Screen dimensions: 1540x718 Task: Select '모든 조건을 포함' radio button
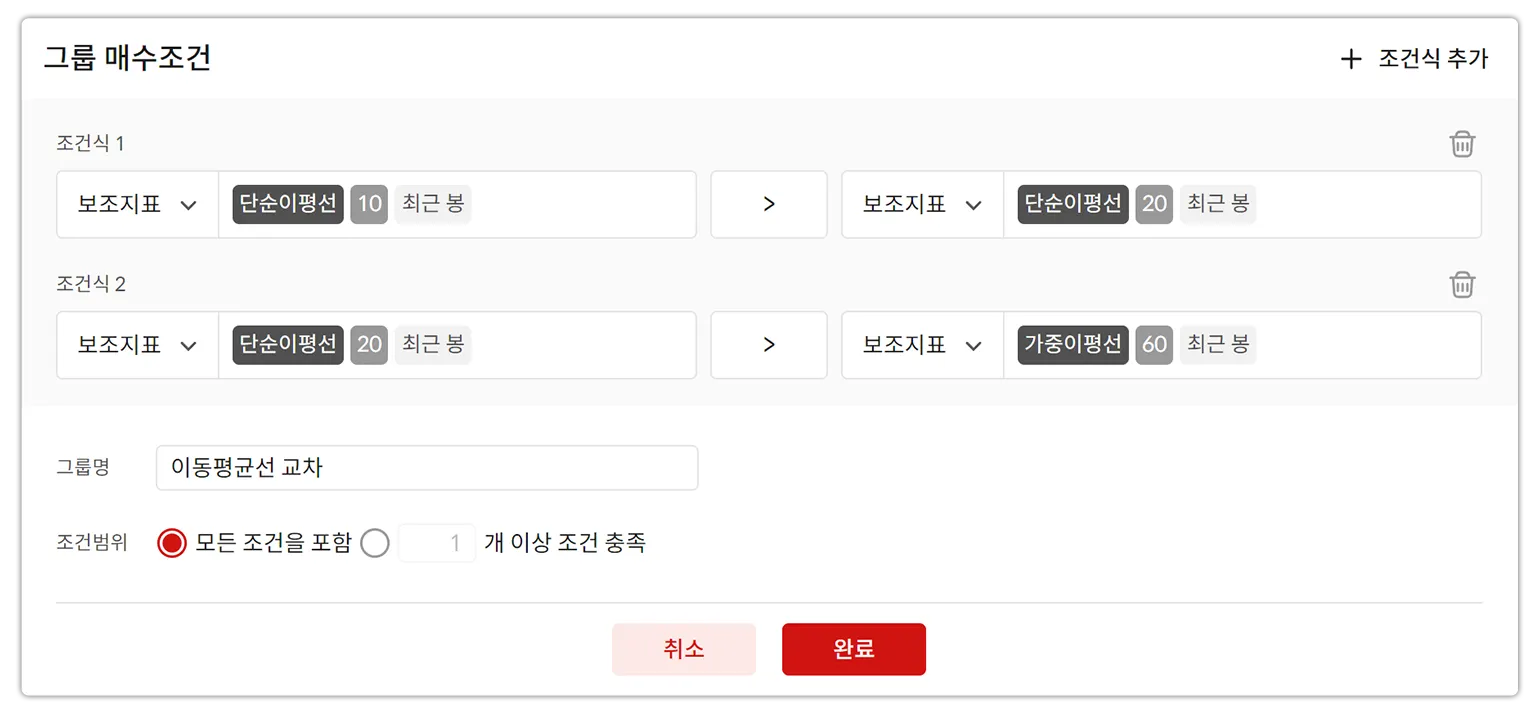172,543
